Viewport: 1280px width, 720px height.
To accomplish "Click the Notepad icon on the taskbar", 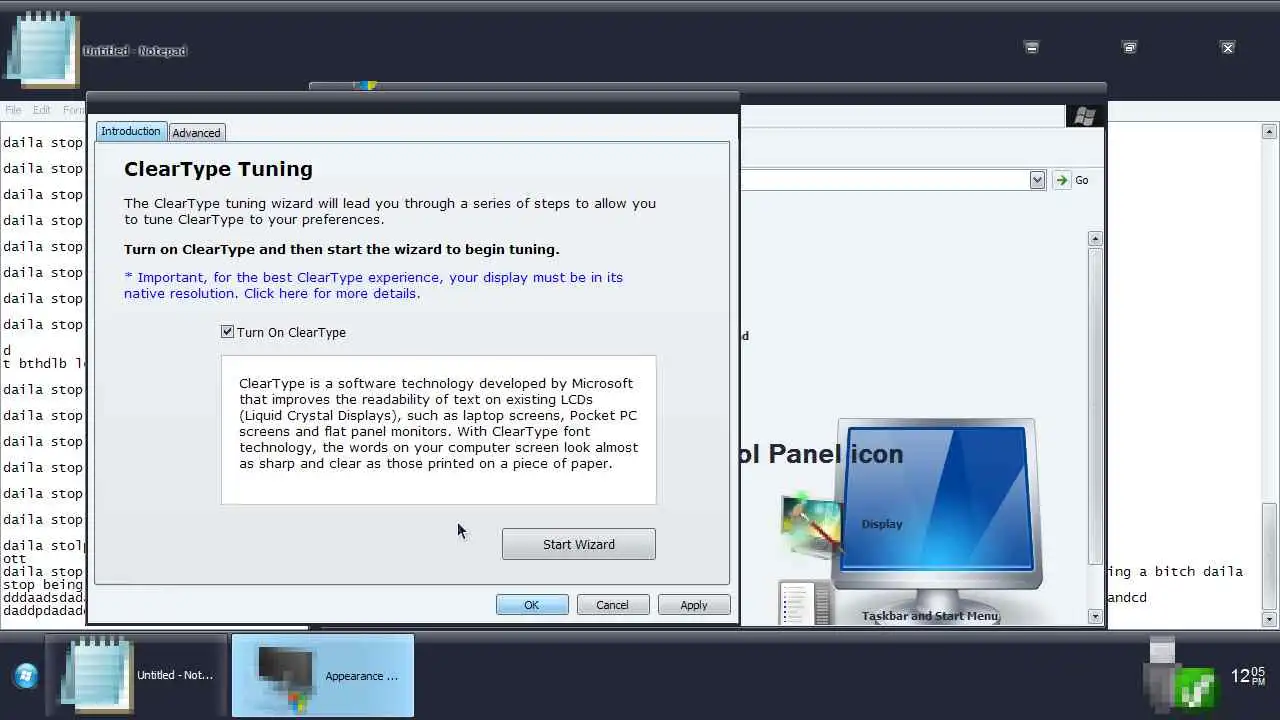I will (x=97, y=674).
